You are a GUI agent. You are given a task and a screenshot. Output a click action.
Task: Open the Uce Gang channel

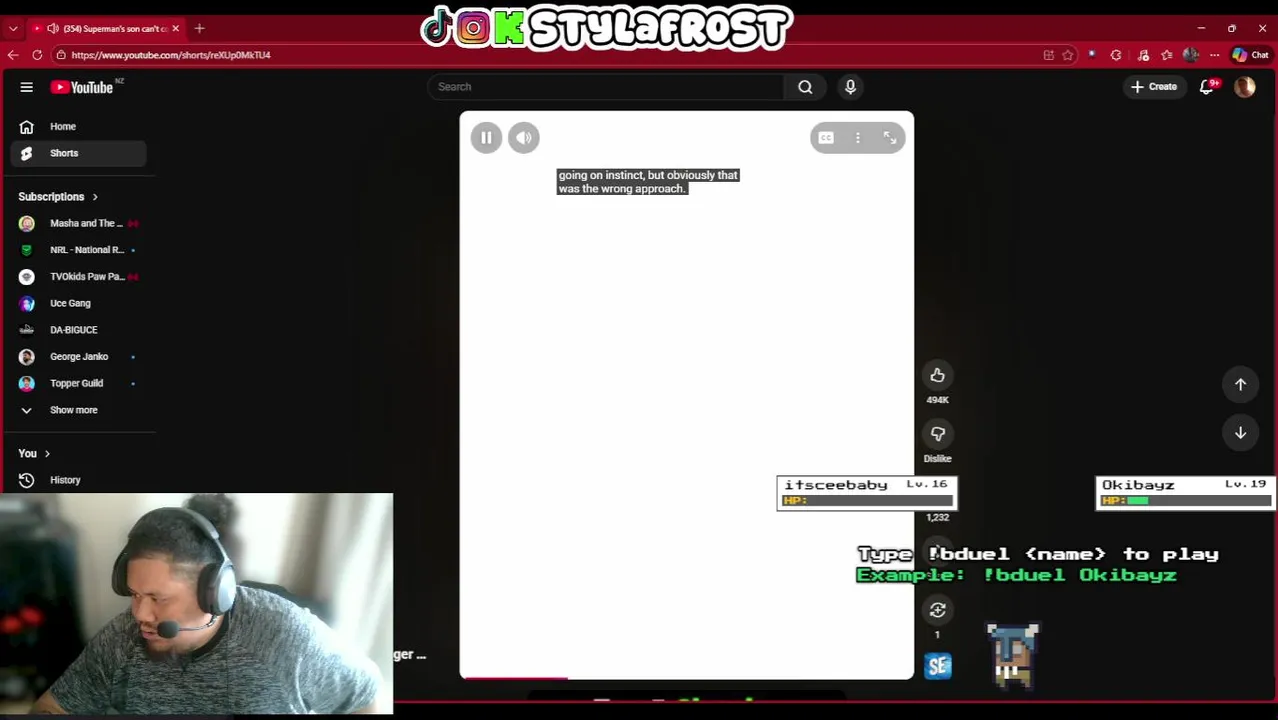79,303
